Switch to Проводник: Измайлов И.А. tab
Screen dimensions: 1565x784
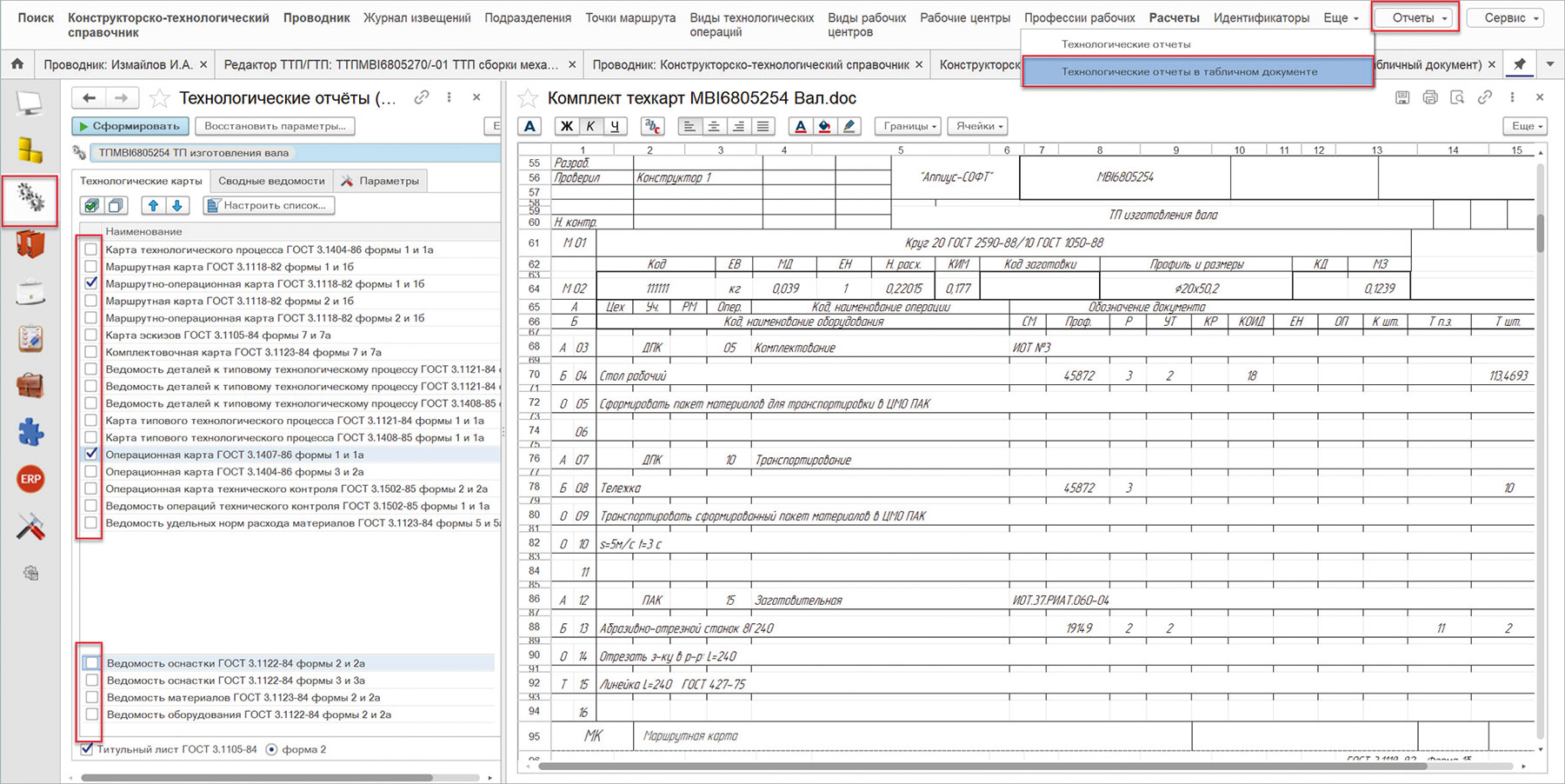tap(118, 64)
